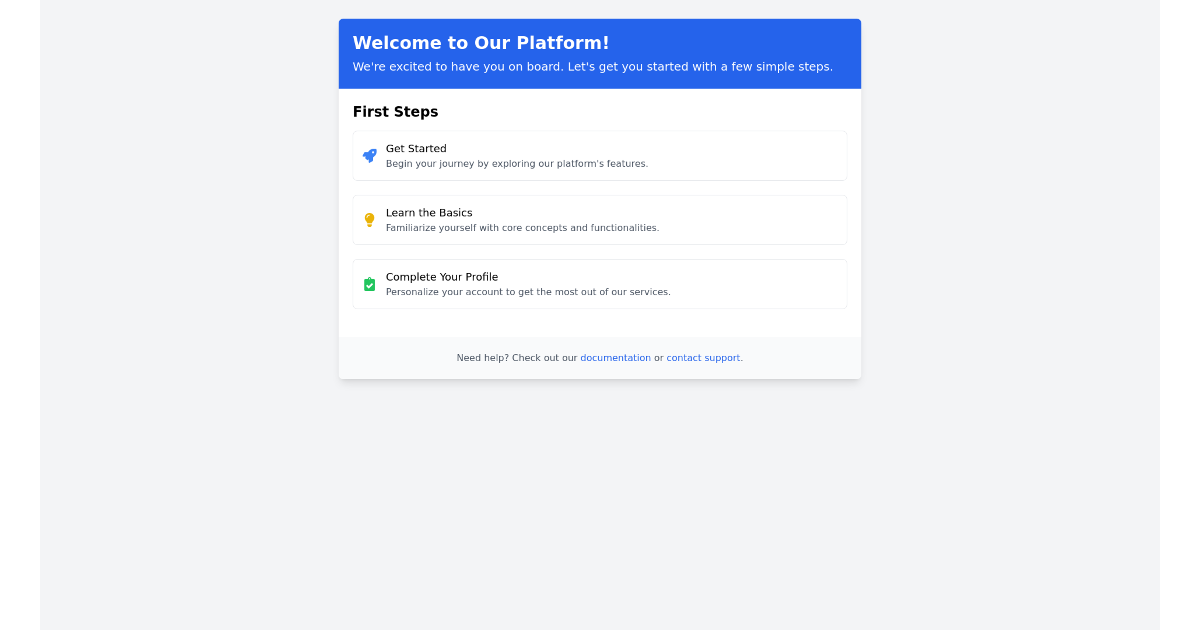Click the green checkmark clipboard icon
Image resolution: width=1200 pixels, height=630 pixels.
point(369,284)
